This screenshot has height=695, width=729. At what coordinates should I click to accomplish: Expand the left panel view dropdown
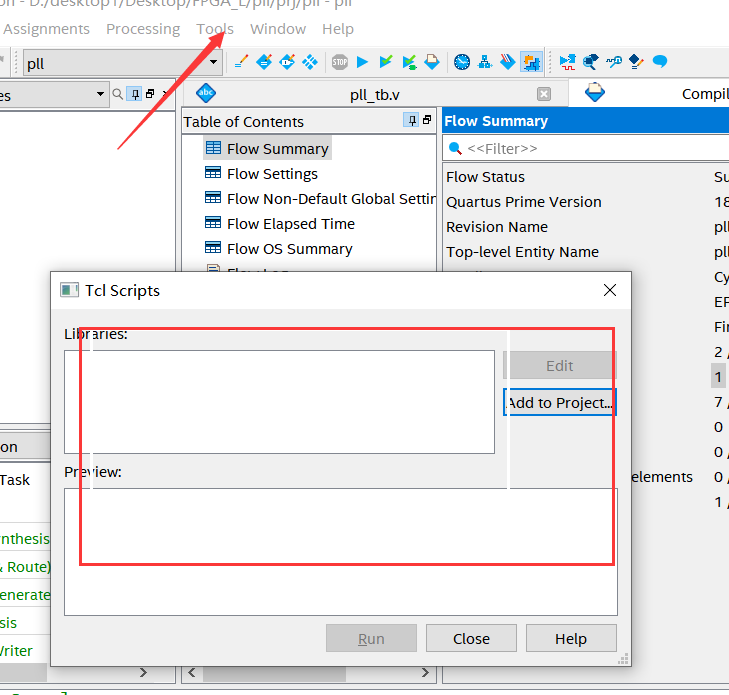[x=100, y=94]
